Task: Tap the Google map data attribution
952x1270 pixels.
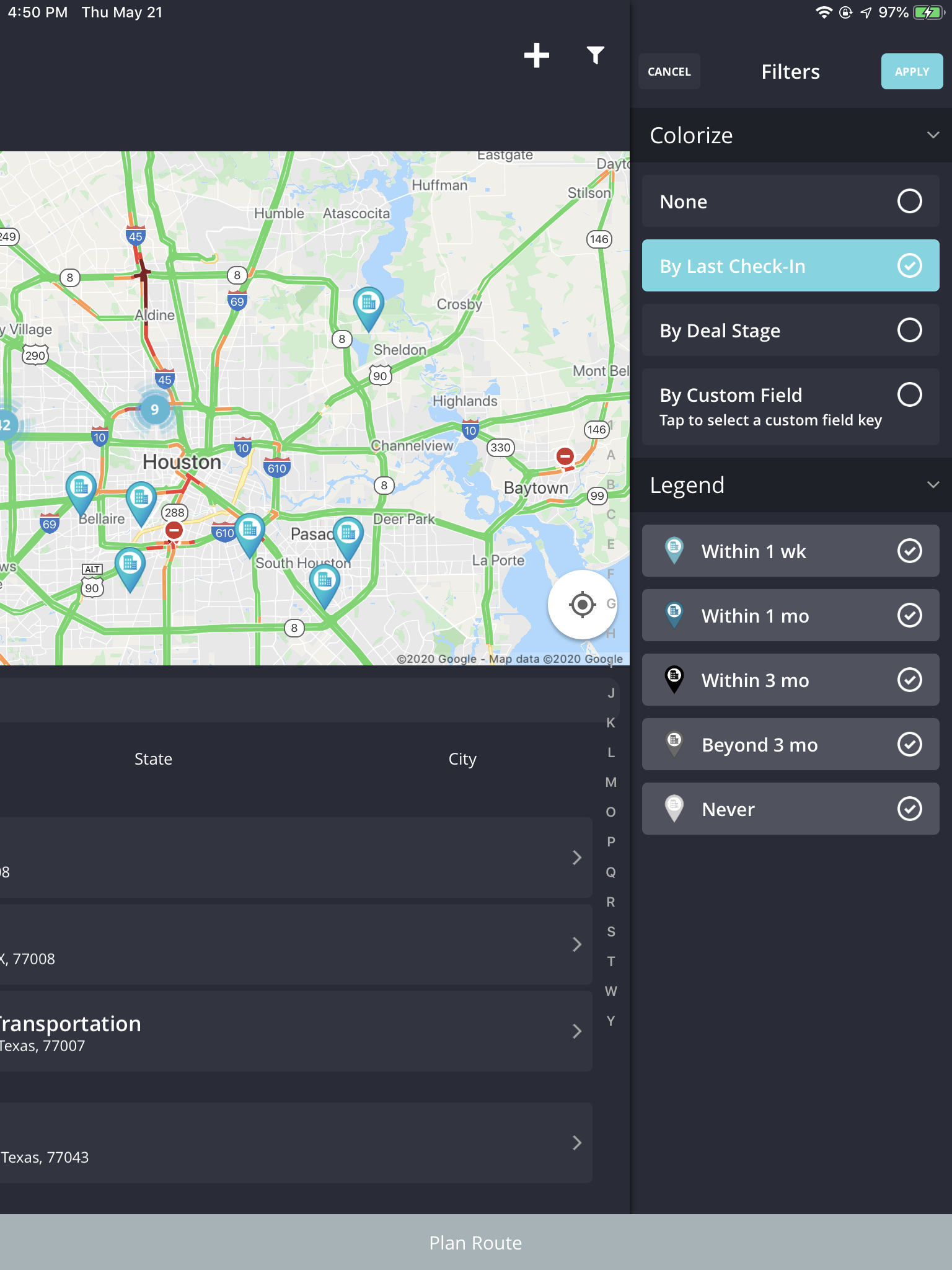Action: (509, 659)
